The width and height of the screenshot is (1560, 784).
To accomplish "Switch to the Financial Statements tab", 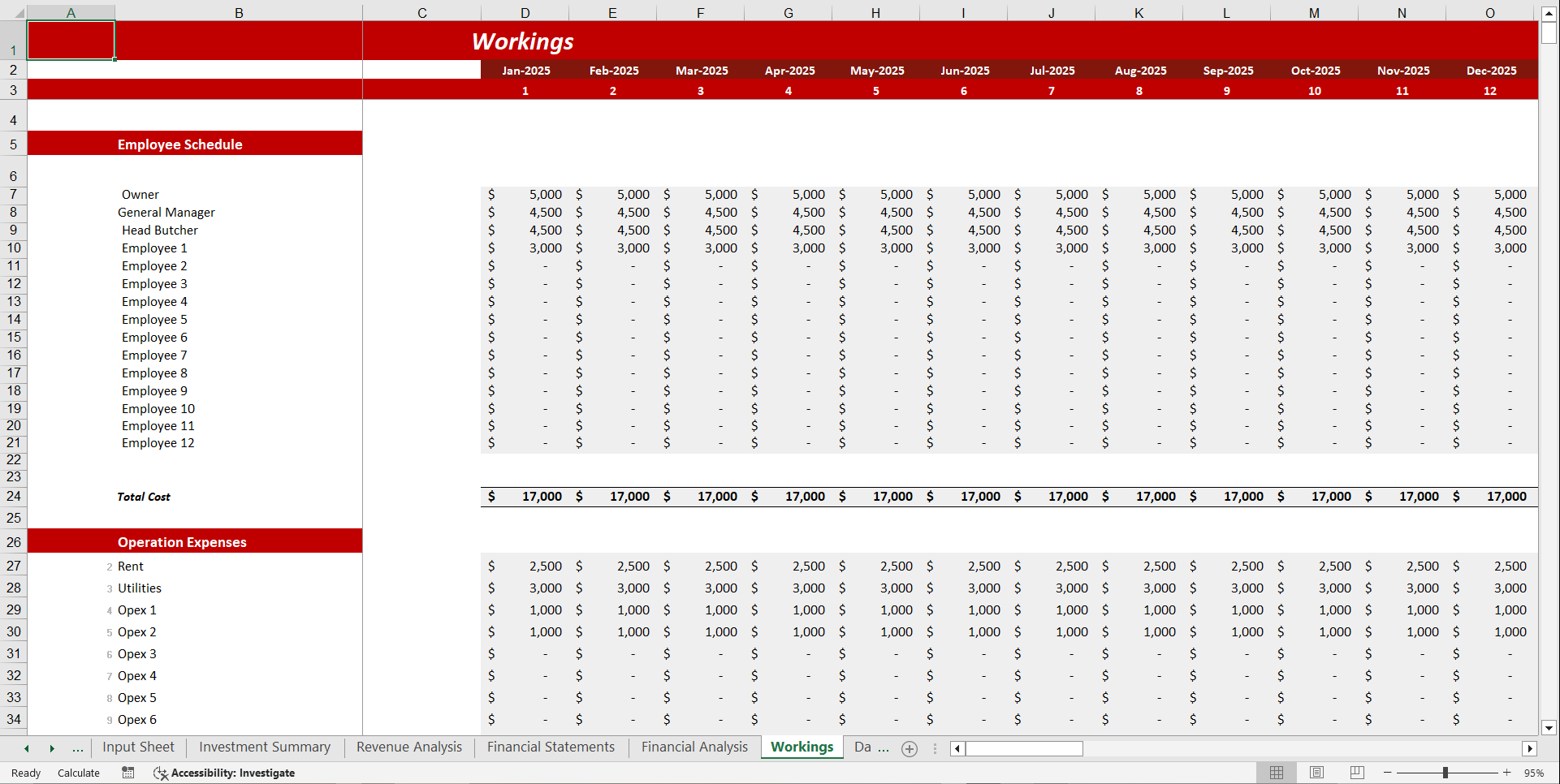I will point(551,747).
